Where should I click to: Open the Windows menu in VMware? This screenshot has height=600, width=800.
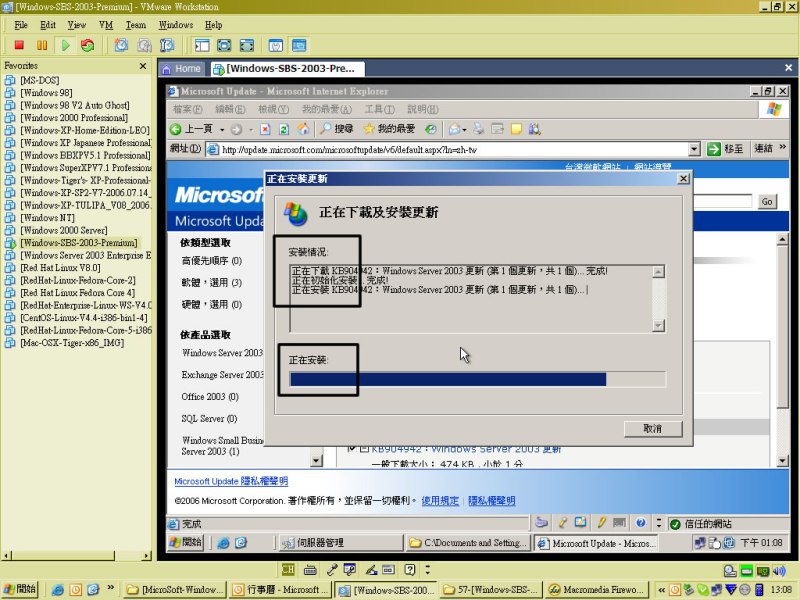coord(176,25)
